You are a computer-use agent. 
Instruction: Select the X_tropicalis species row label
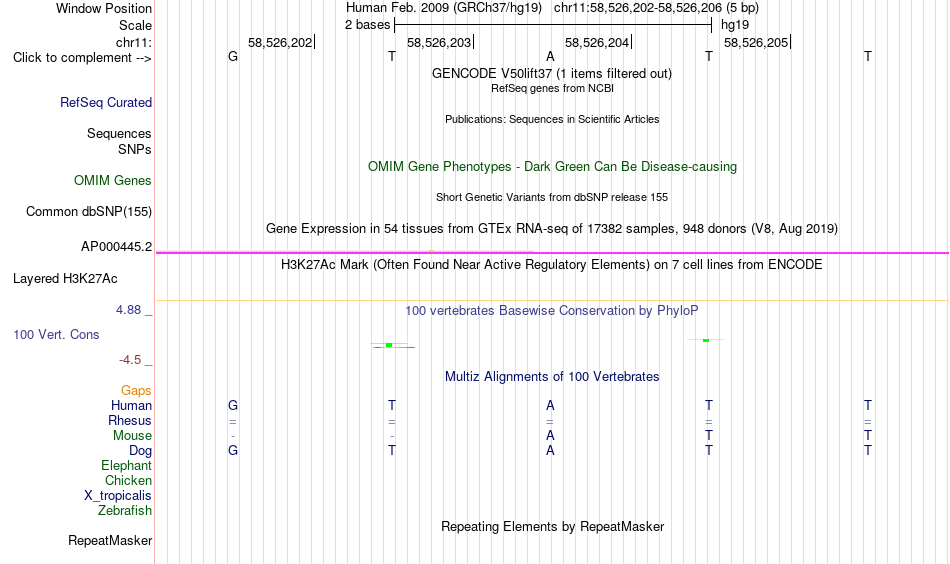pos(118,496)
